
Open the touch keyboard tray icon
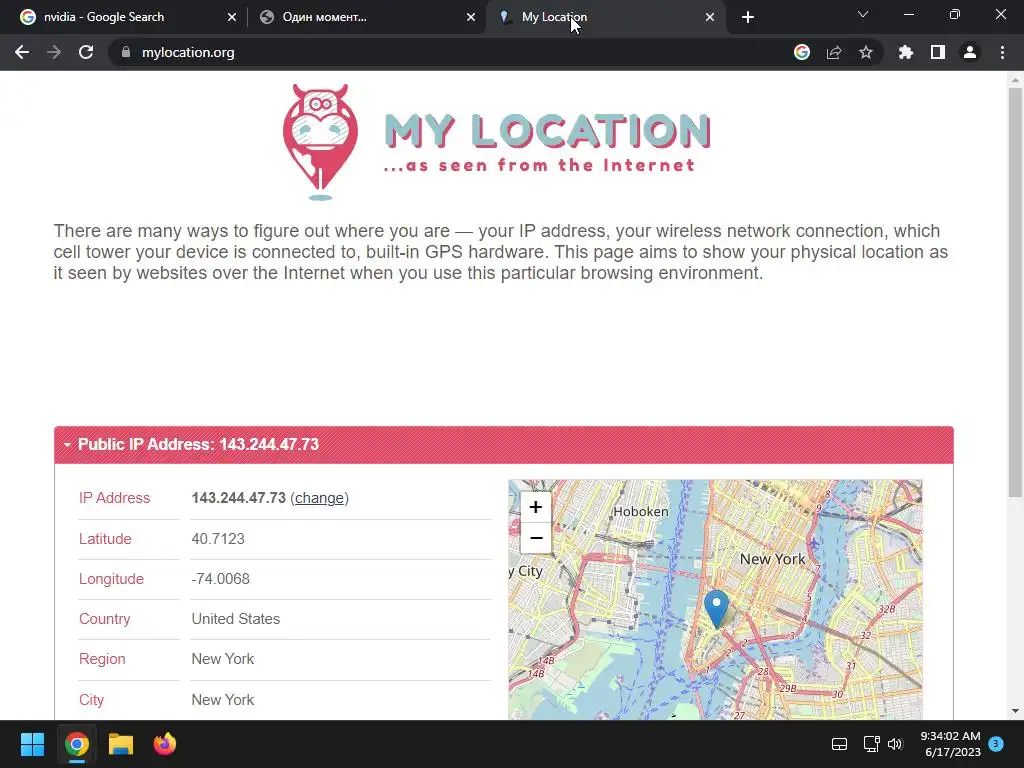point(839,744)
